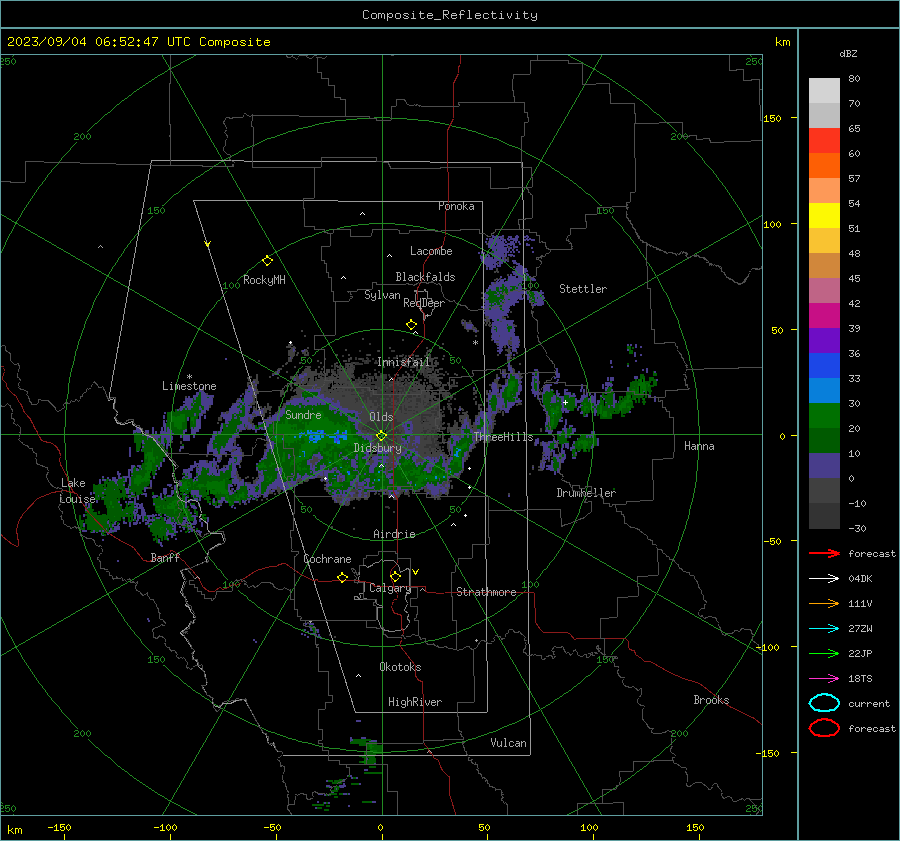900x841 pixels.
Task: Click the 2023/09/04 06:52:47 UTC timestamp
Action: point(138,42)
